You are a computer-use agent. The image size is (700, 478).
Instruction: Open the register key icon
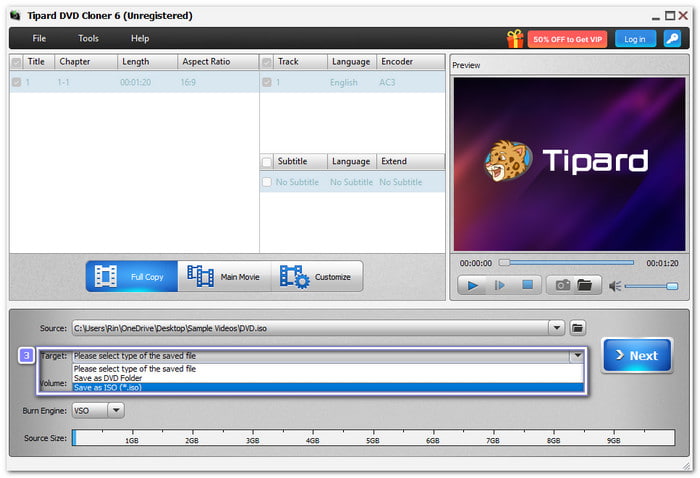click(672, 39)
